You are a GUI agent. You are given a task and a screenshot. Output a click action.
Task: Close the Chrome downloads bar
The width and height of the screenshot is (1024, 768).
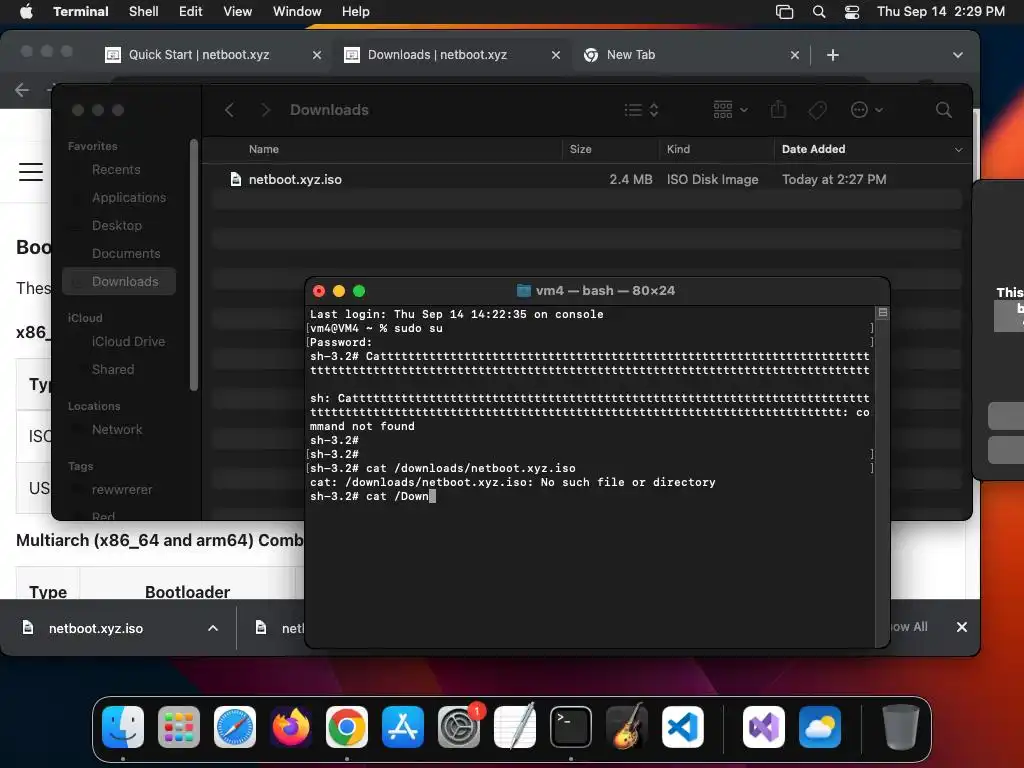[x=962, y=627]
